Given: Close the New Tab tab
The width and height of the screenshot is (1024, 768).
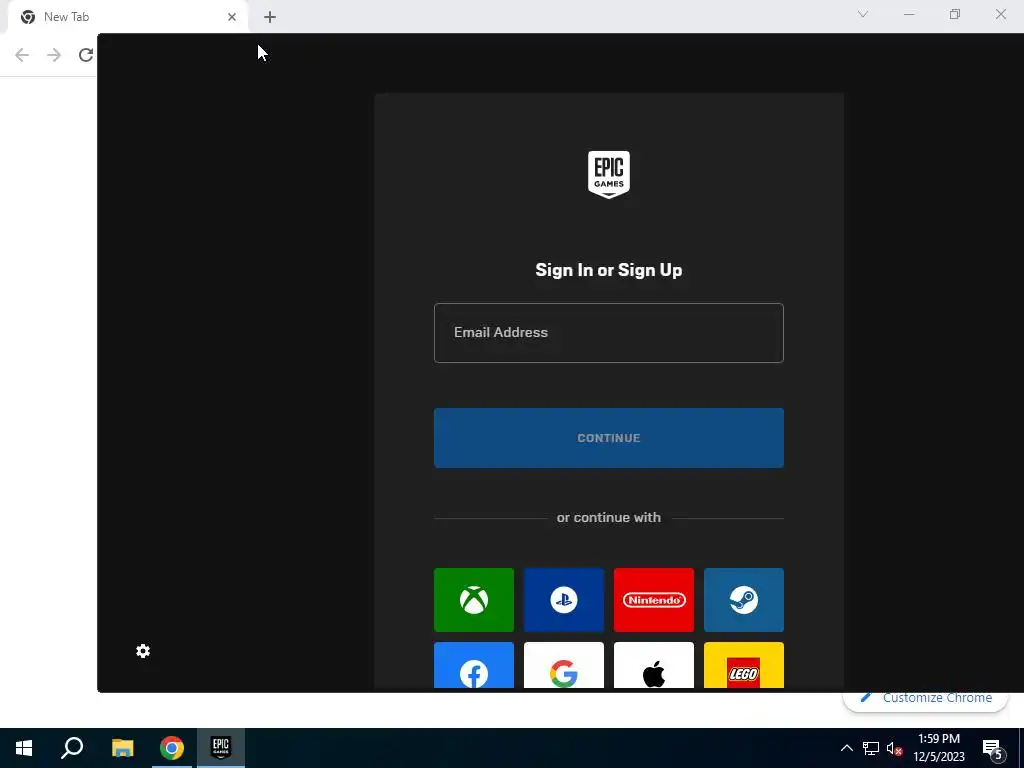Looking at the screenshot, I should click(x=232, y=17).
